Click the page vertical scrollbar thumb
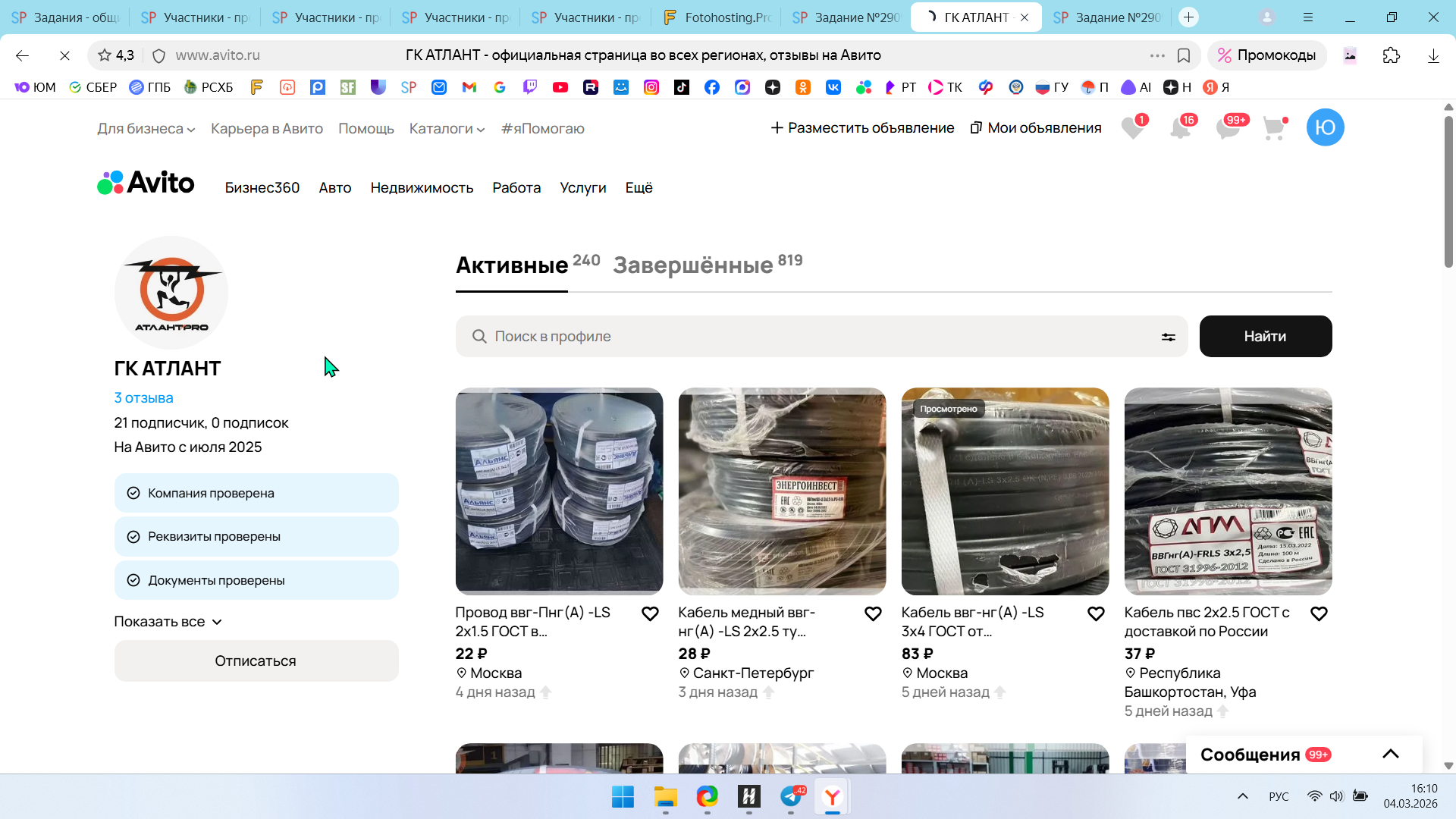The height and width of the screenshot is (819, 1456). click(1448, 191)
